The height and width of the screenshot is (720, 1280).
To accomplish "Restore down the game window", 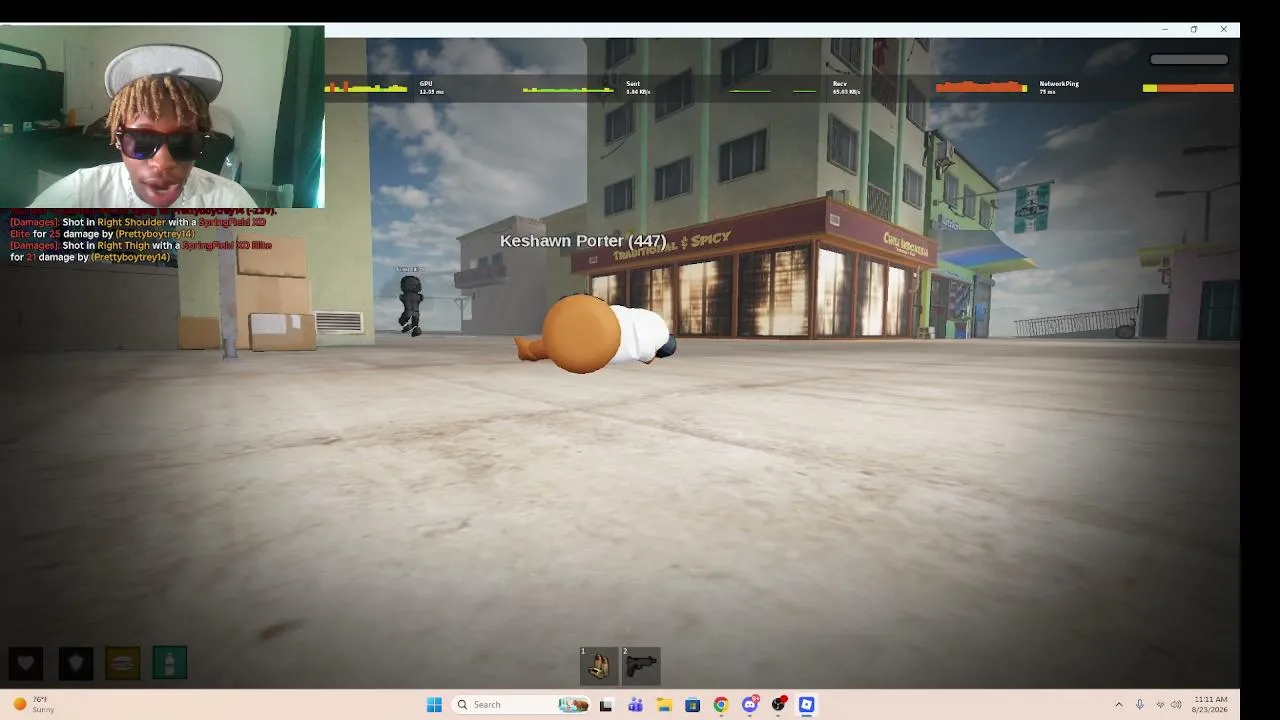I will click(x=1194, y=29).
